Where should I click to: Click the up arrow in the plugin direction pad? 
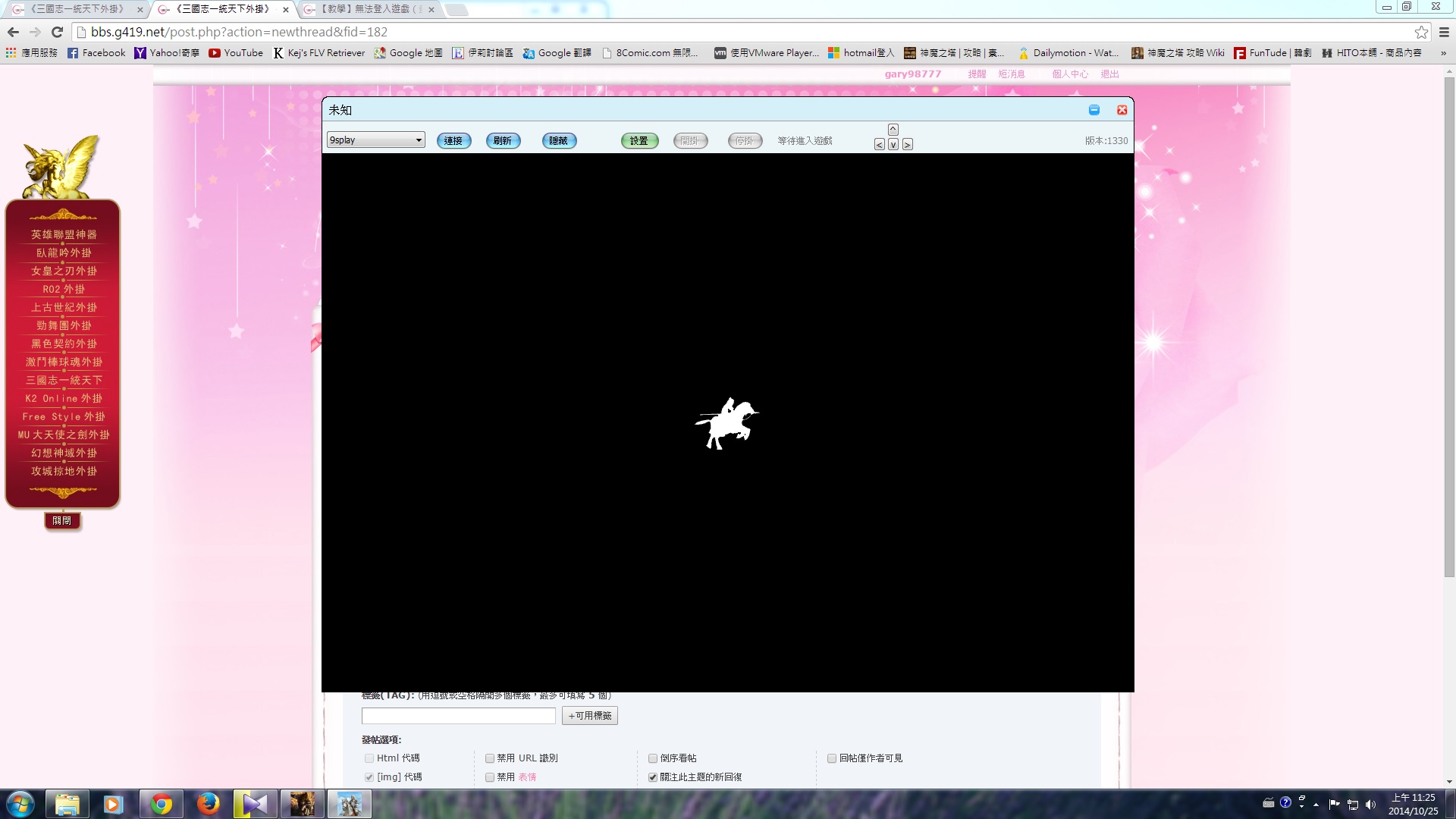pos(893,130)
